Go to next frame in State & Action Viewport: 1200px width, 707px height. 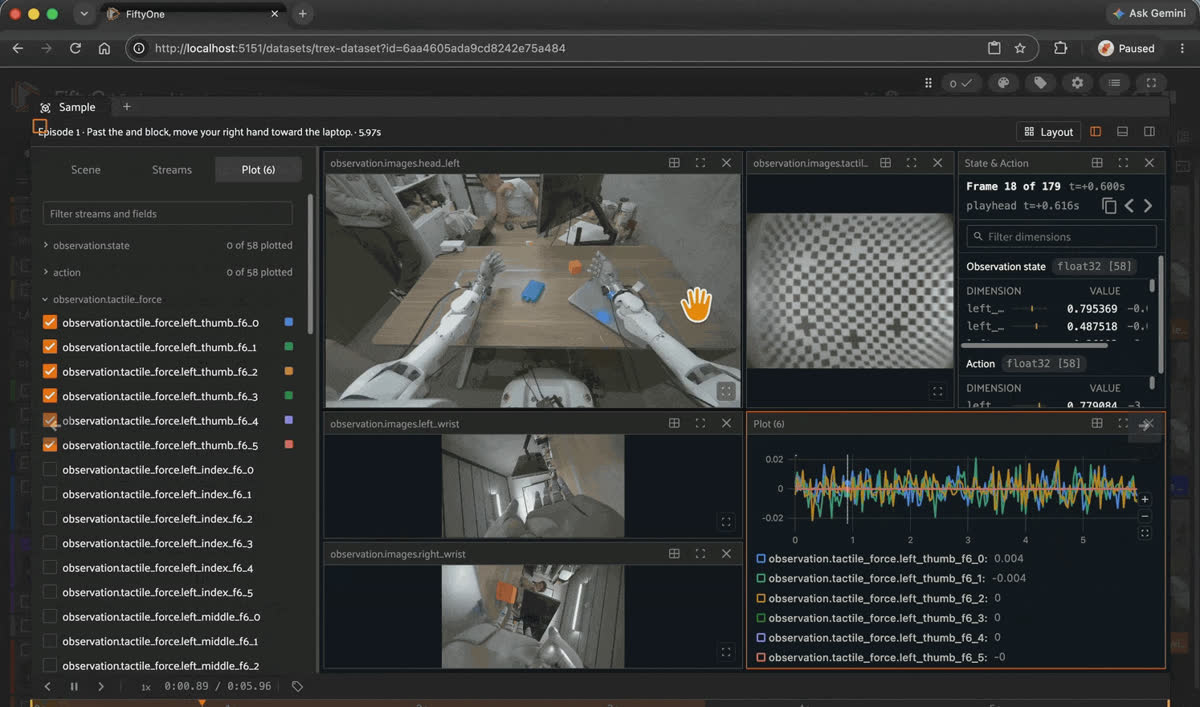coord(1148,205)
